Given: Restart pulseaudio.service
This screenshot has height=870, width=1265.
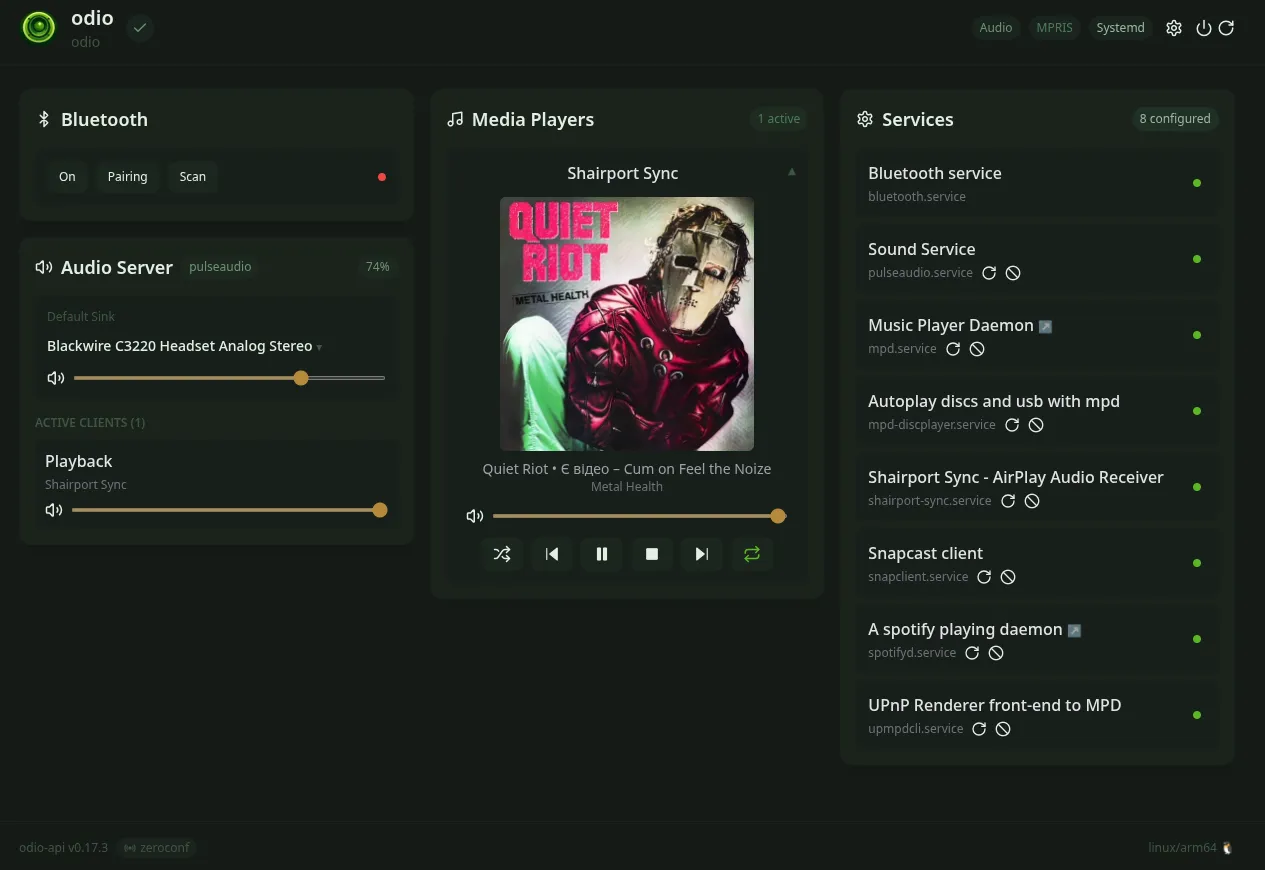Looking at the screenshot, I should tap(989, 273).
